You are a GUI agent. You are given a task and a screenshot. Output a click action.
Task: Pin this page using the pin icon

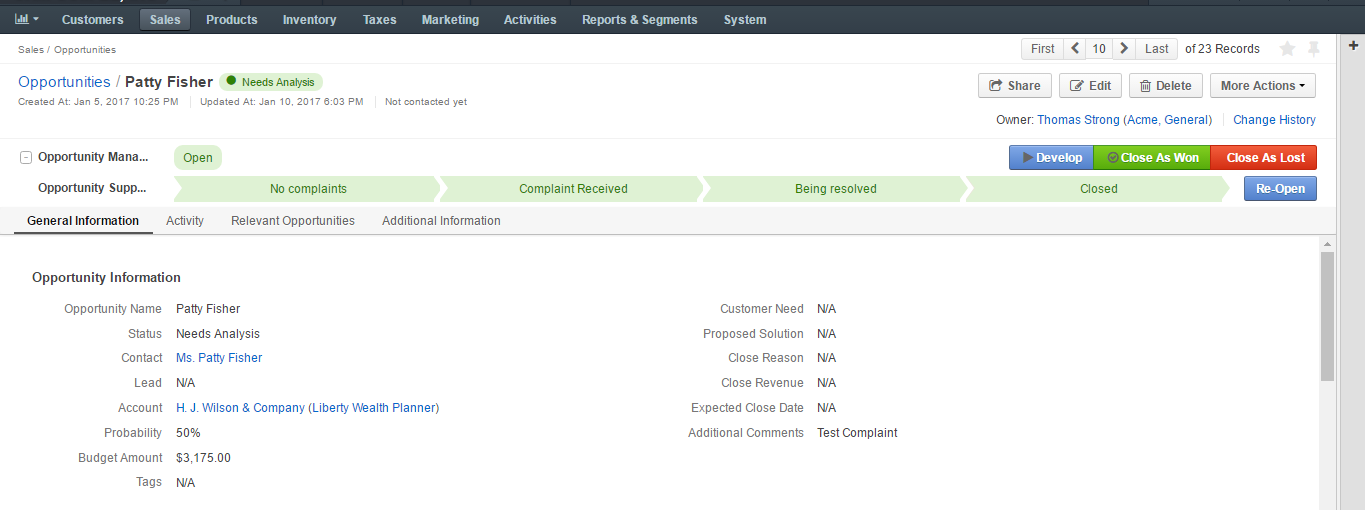pos(1314,49)
